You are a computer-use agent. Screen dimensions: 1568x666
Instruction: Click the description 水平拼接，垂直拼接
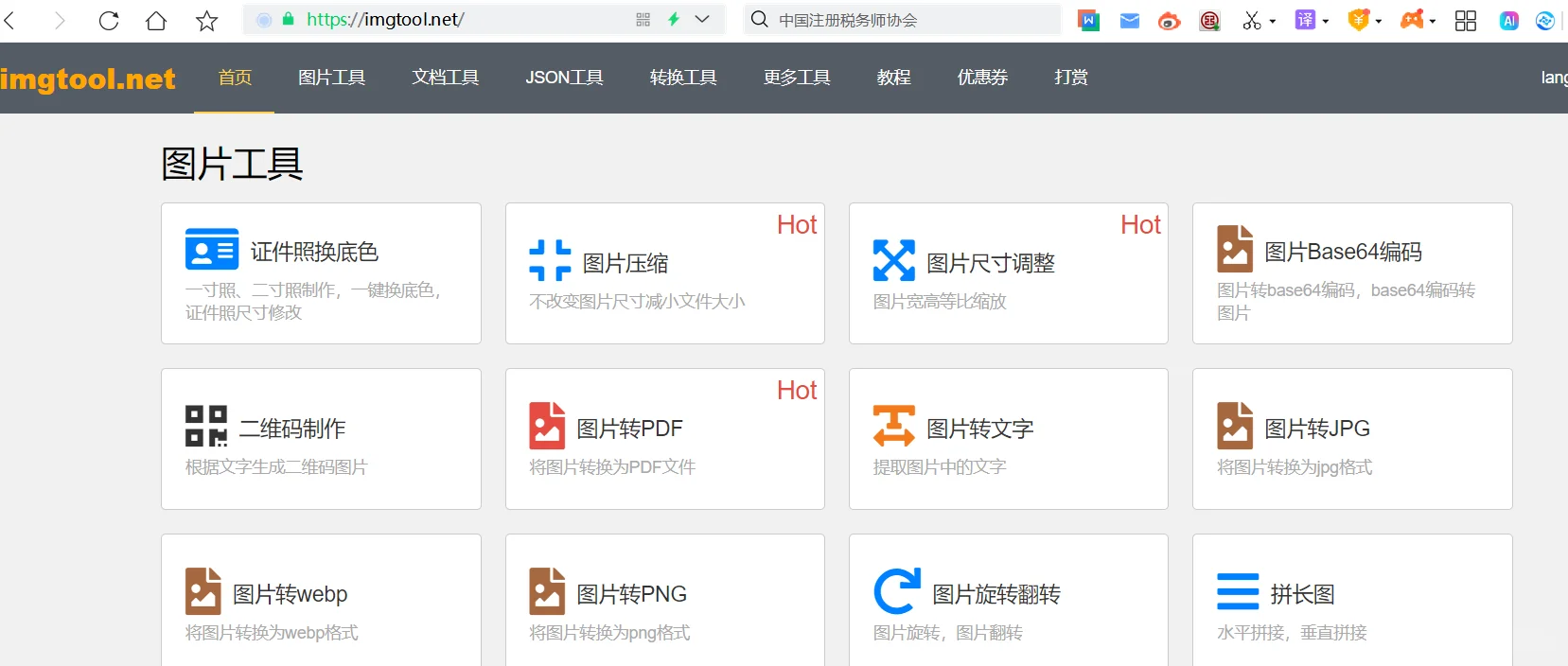pyautogui.click(x=1292, y=633)
